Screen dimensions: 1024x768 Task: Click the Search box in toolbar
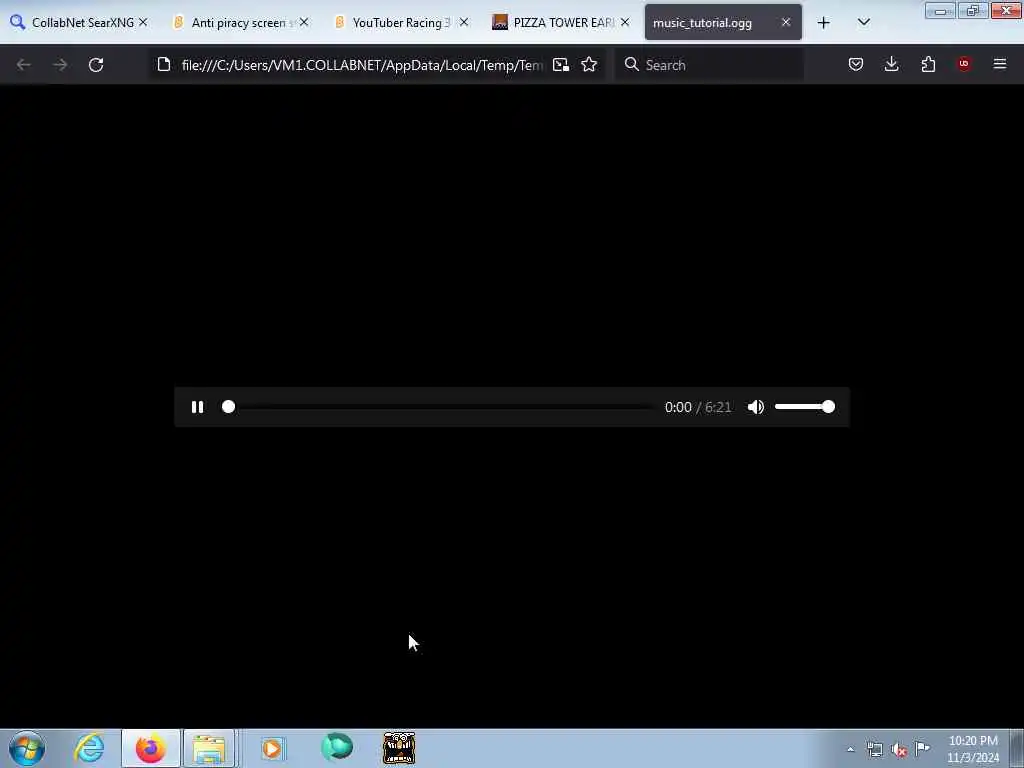[709, 65]
